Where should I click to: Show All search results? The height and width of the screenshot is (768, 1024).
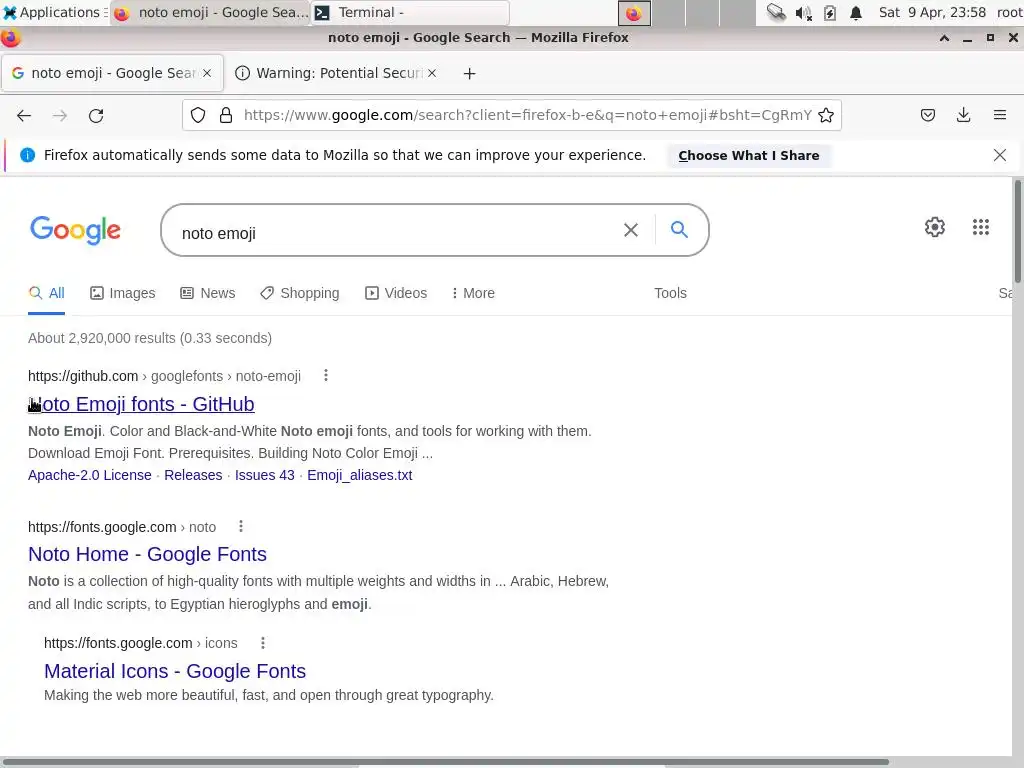click(x=46, y=293)
